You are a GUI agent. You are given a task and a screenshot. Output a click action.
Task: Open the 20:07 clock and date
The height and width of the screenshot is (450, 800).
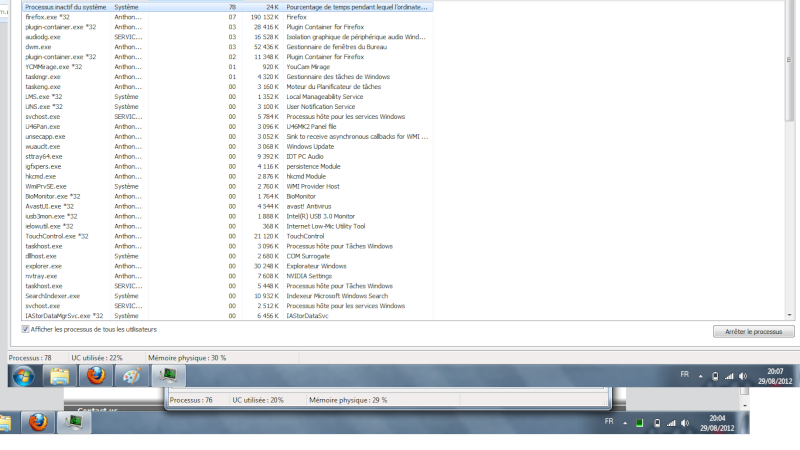click(x=775, y=376)
